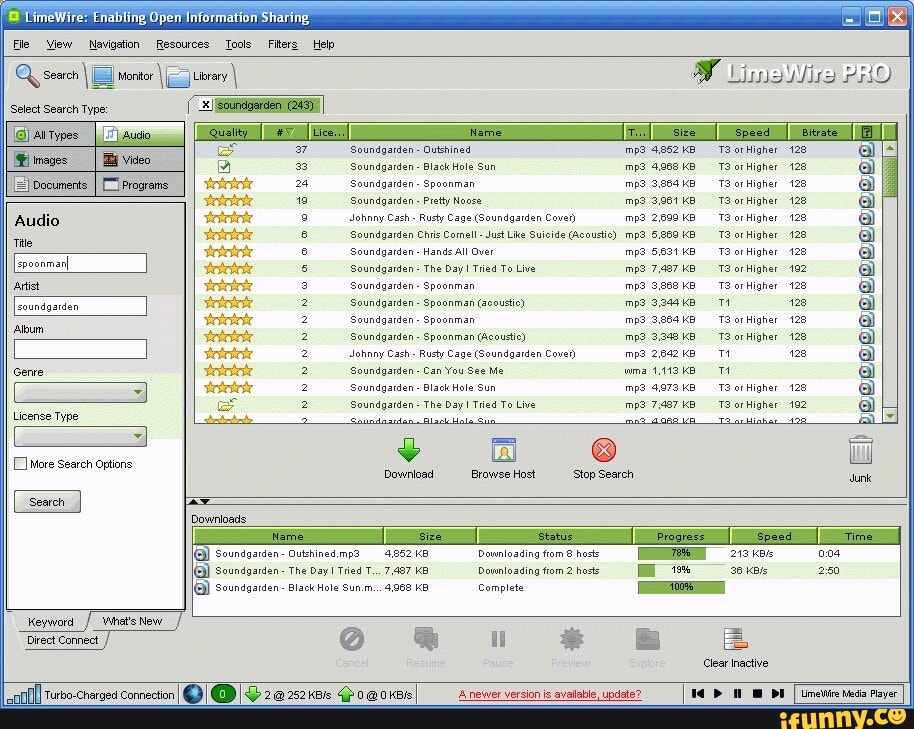The image size is (914, 729).
Task: Switch to the Monitor view icon
Action: [x=105, y=74]
